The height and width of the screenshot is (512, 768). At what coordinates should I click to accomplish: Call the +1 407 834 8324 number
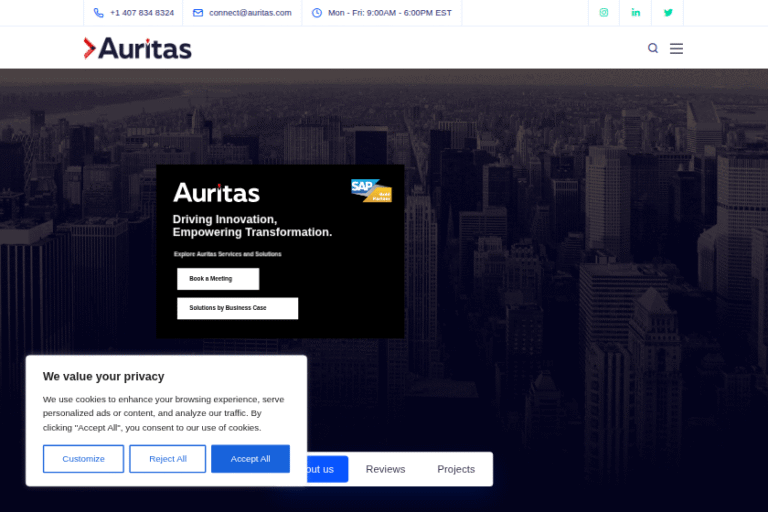141,13
